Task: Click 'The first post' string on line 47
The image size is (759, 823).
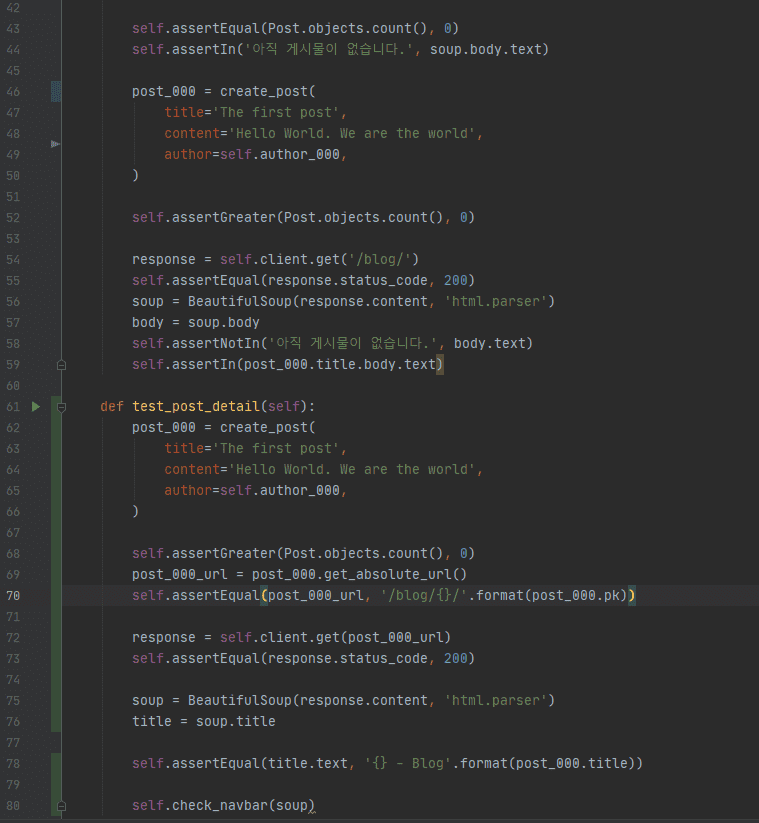Action: tap(276, 112)
